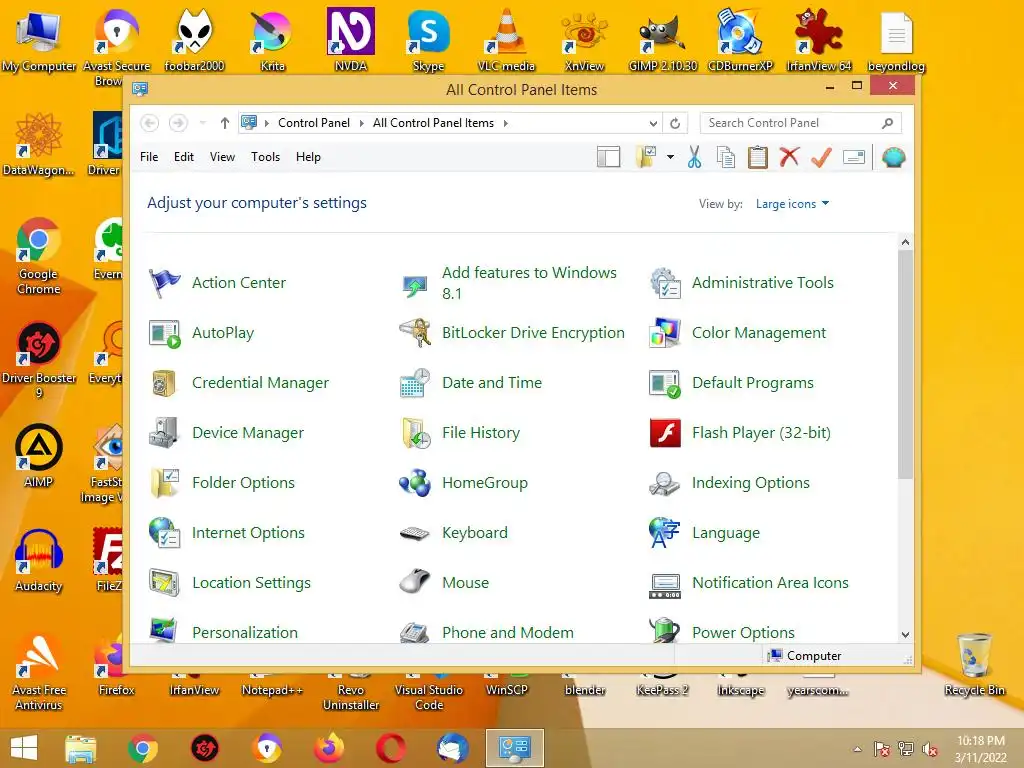Screen dimensions: 1024x768
Task: Open the Keyboard icon
Action: [x=415, y=534]
